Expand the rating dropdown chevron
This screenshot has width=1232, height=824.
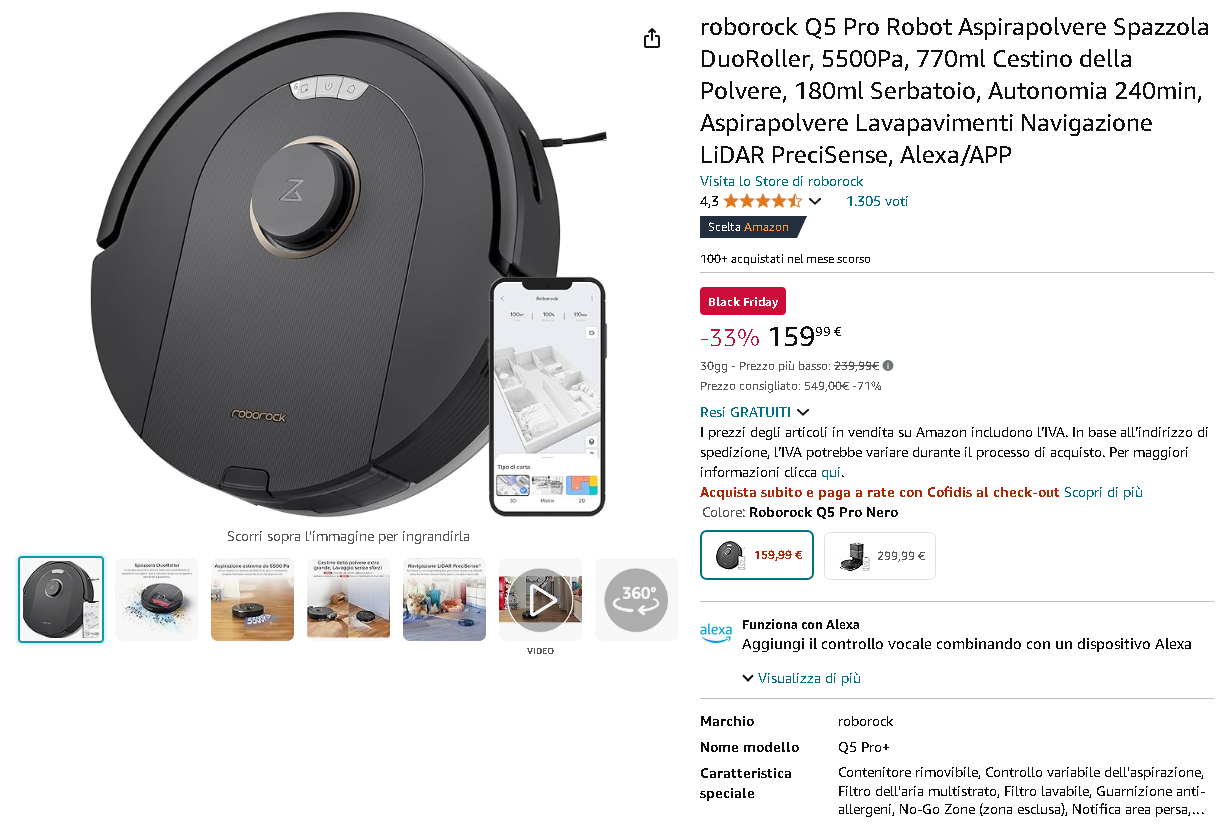[x=815, y=201]
